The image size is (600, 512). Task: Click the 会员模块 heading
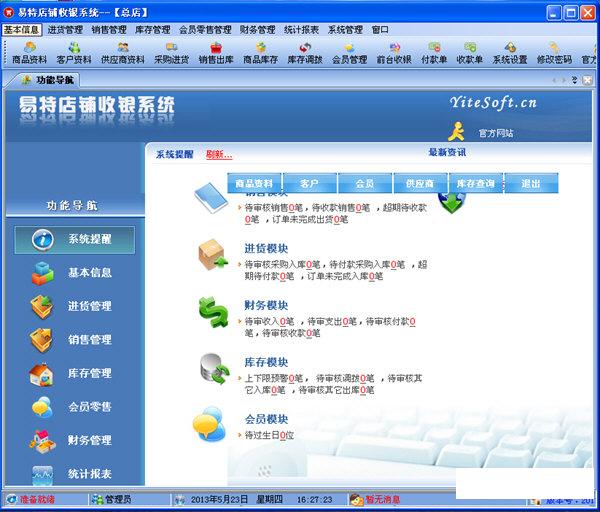tap(266, 419)
